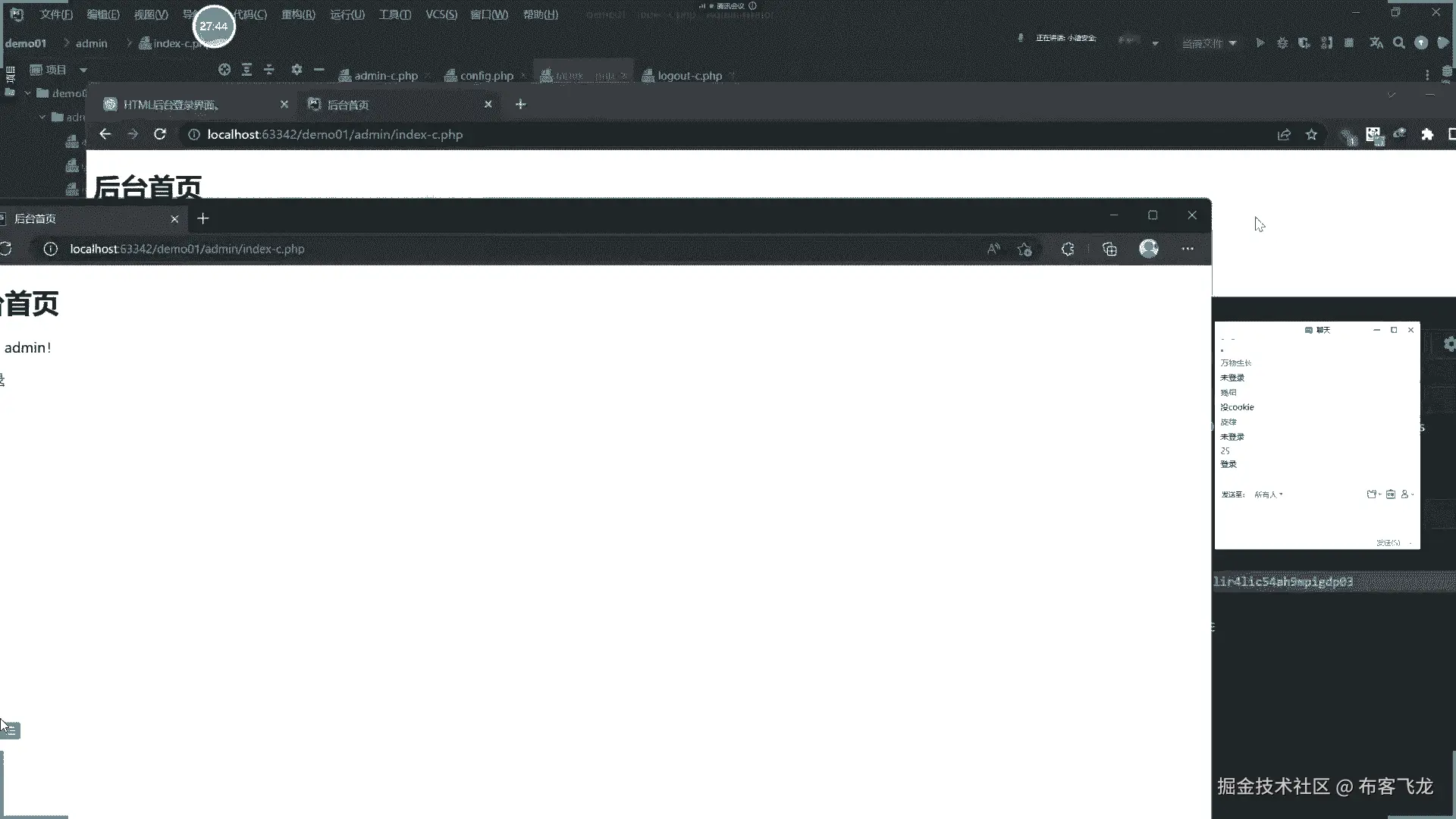Open the 运行(U) menu

tap(347, 14)
